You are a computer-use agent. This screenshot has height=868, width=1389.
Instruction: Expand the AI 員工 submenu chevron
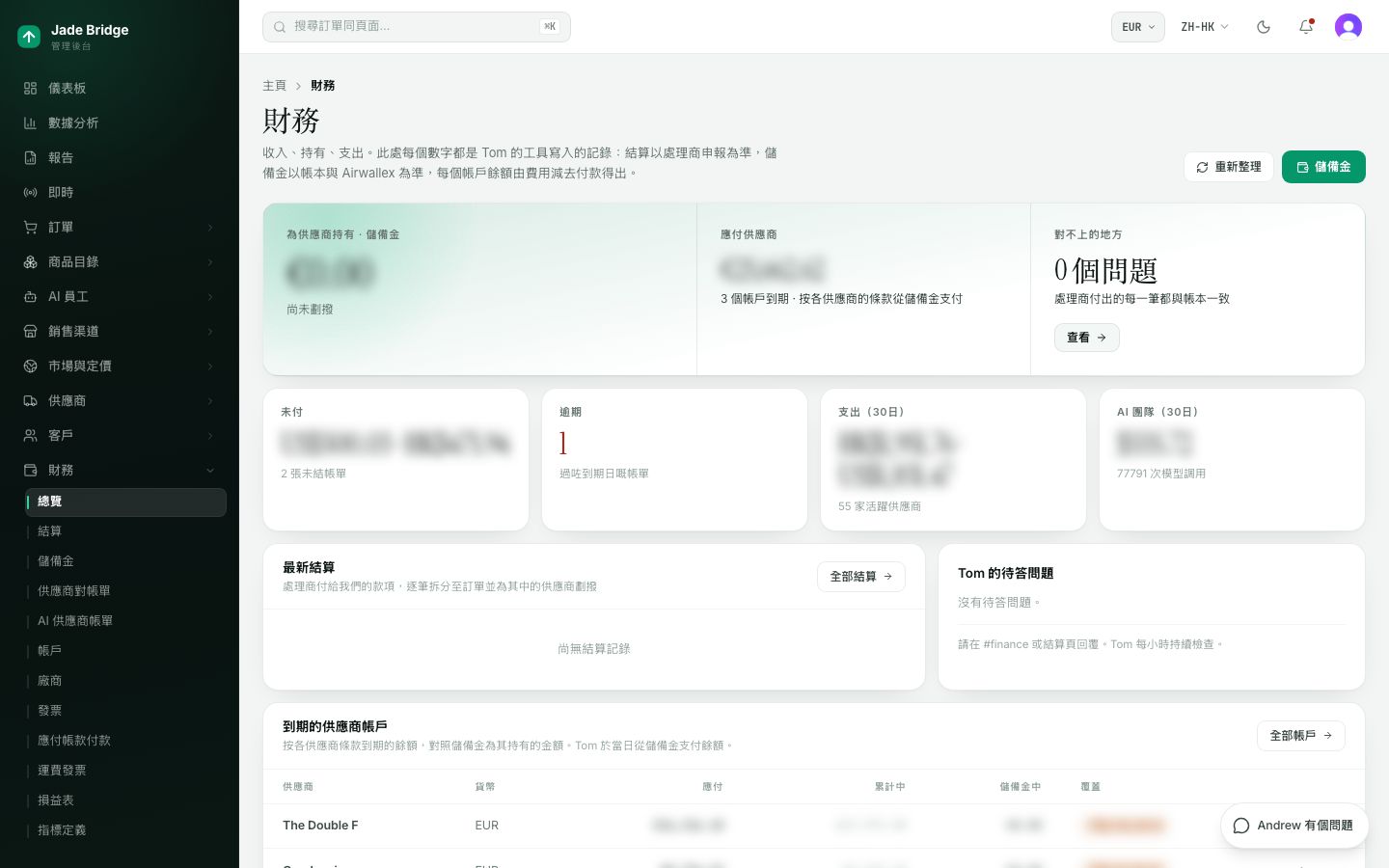(x=210, y=297)
